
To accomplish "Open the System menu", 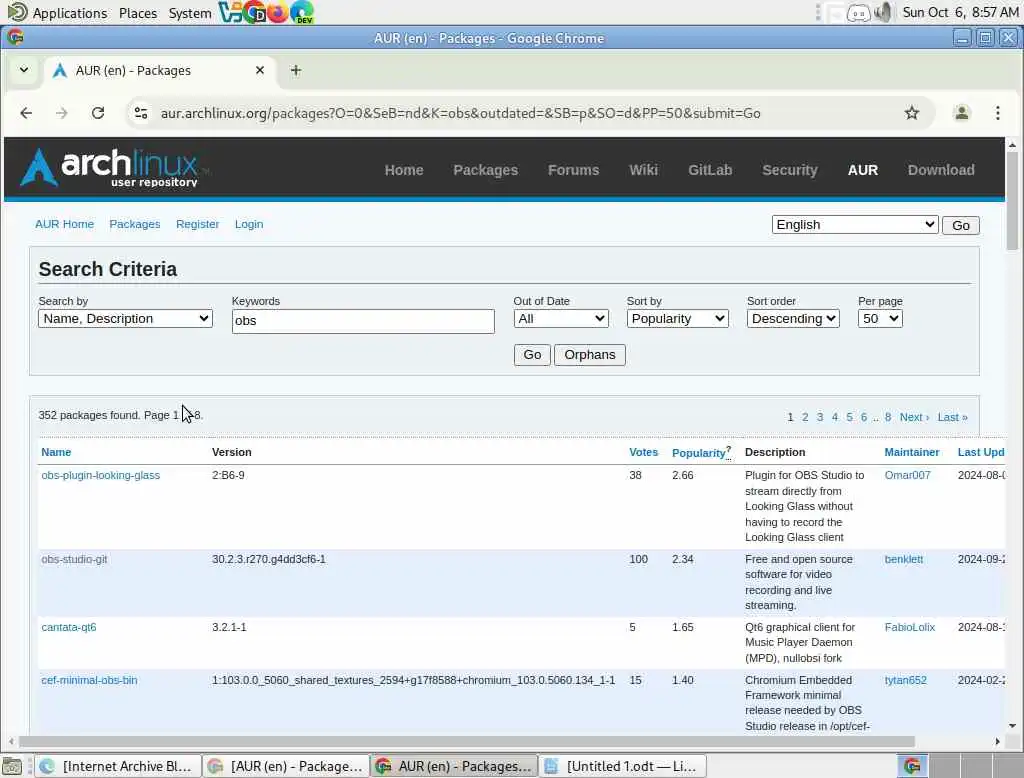I will 189,13.
